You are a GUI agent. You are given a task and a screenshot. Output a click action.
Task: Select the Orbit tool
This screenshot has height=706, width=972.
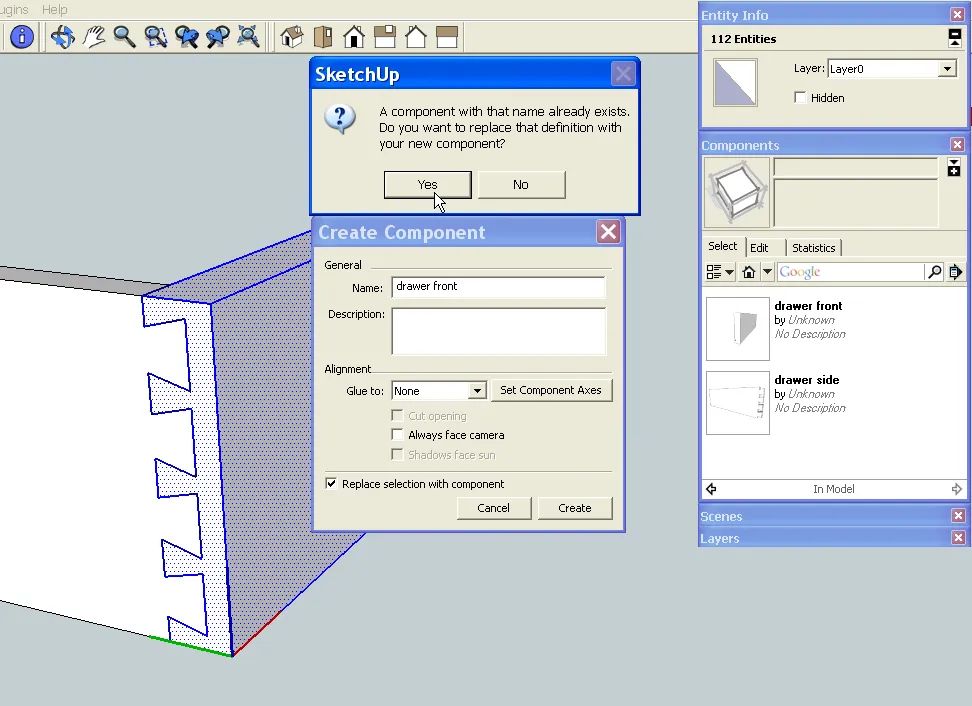(63, 37)
